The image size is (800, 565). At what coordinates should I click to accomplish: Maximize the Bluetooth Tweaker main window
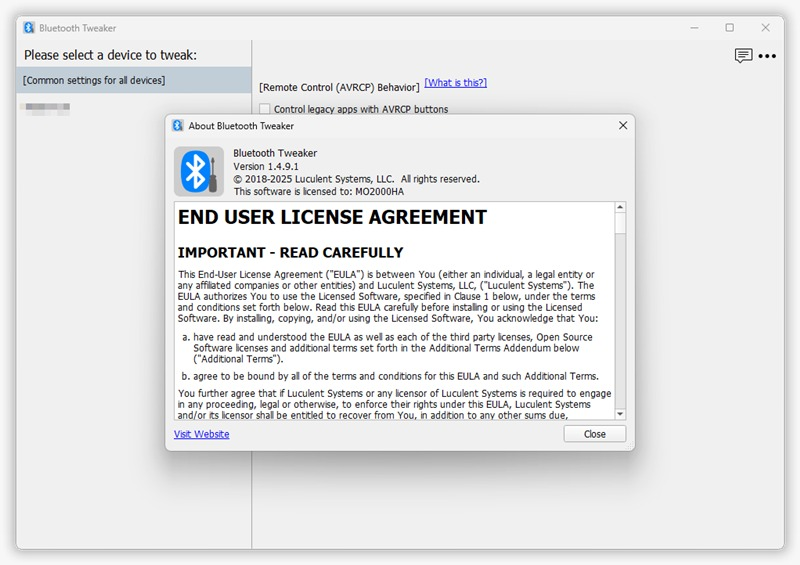[x=729, y=27]
